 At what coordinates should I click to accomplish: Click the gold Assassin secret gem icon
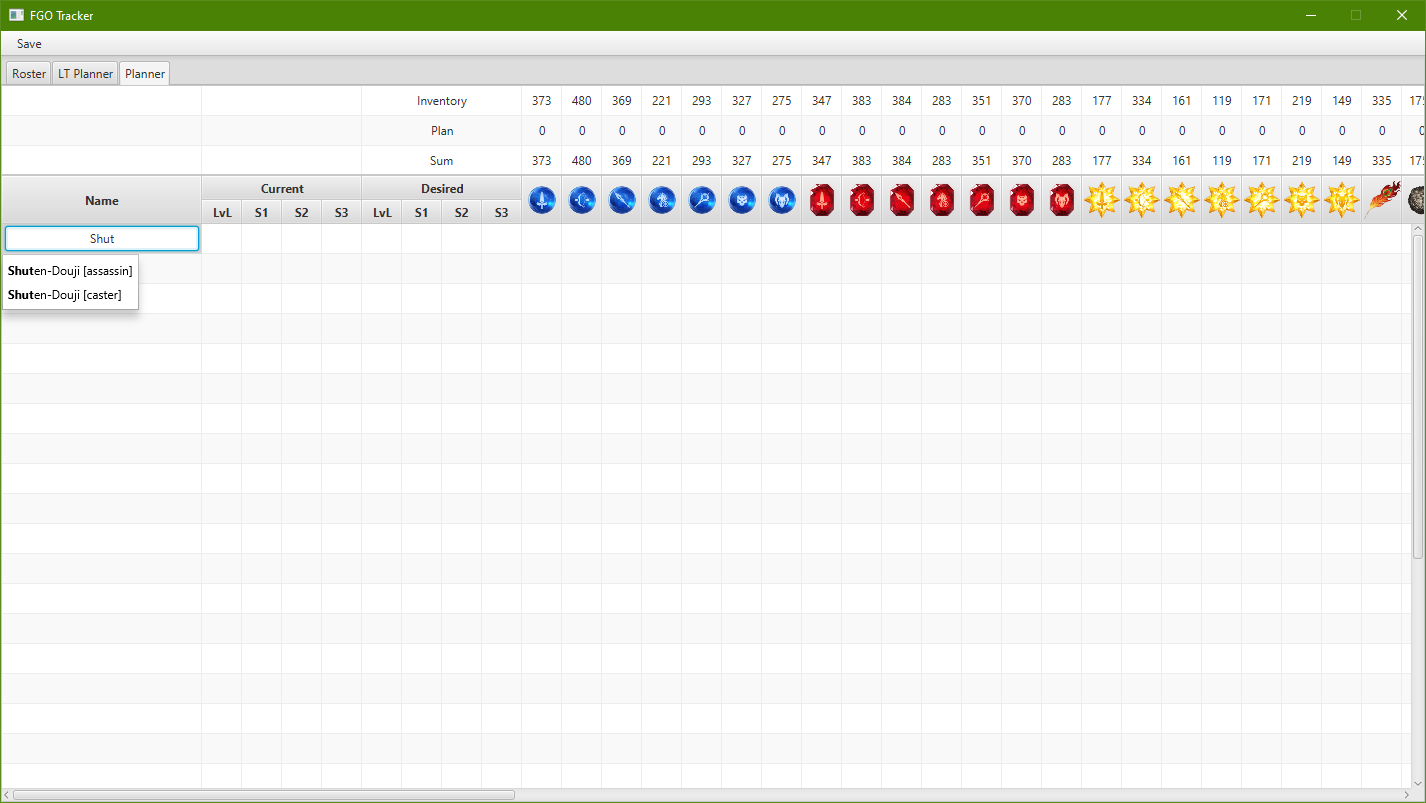pyautogui.click(x=1302, y=200)
